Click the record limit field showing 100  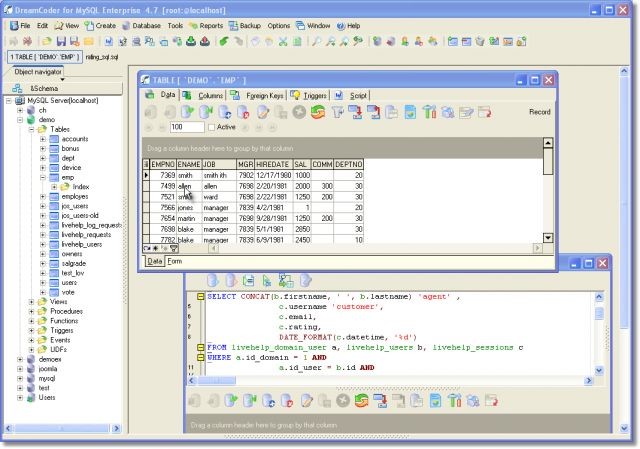[185, 127]
